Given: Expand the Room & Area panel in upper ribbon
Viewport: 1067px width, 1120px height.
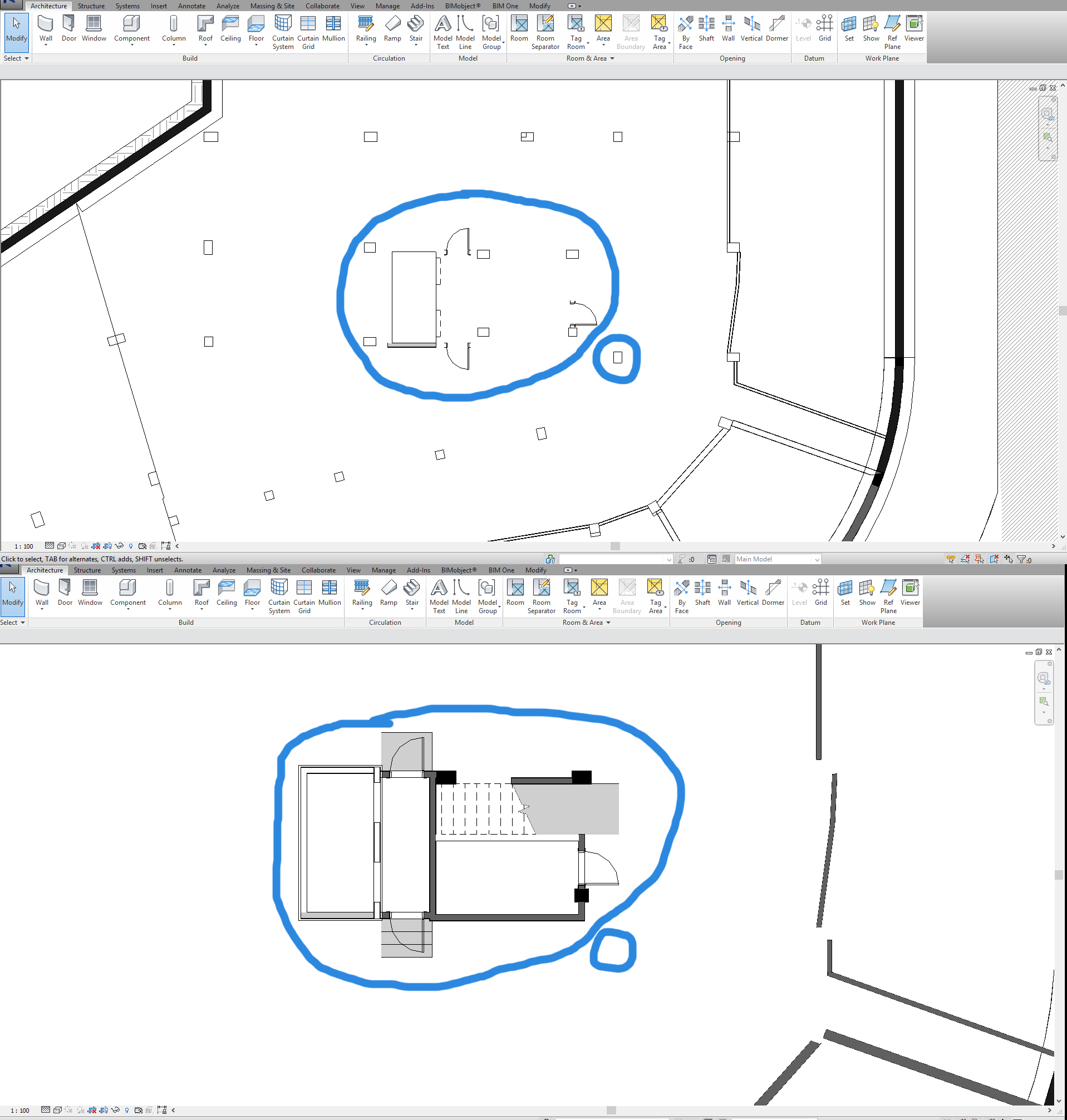Looking at the screenshot, I should point(591,58).
